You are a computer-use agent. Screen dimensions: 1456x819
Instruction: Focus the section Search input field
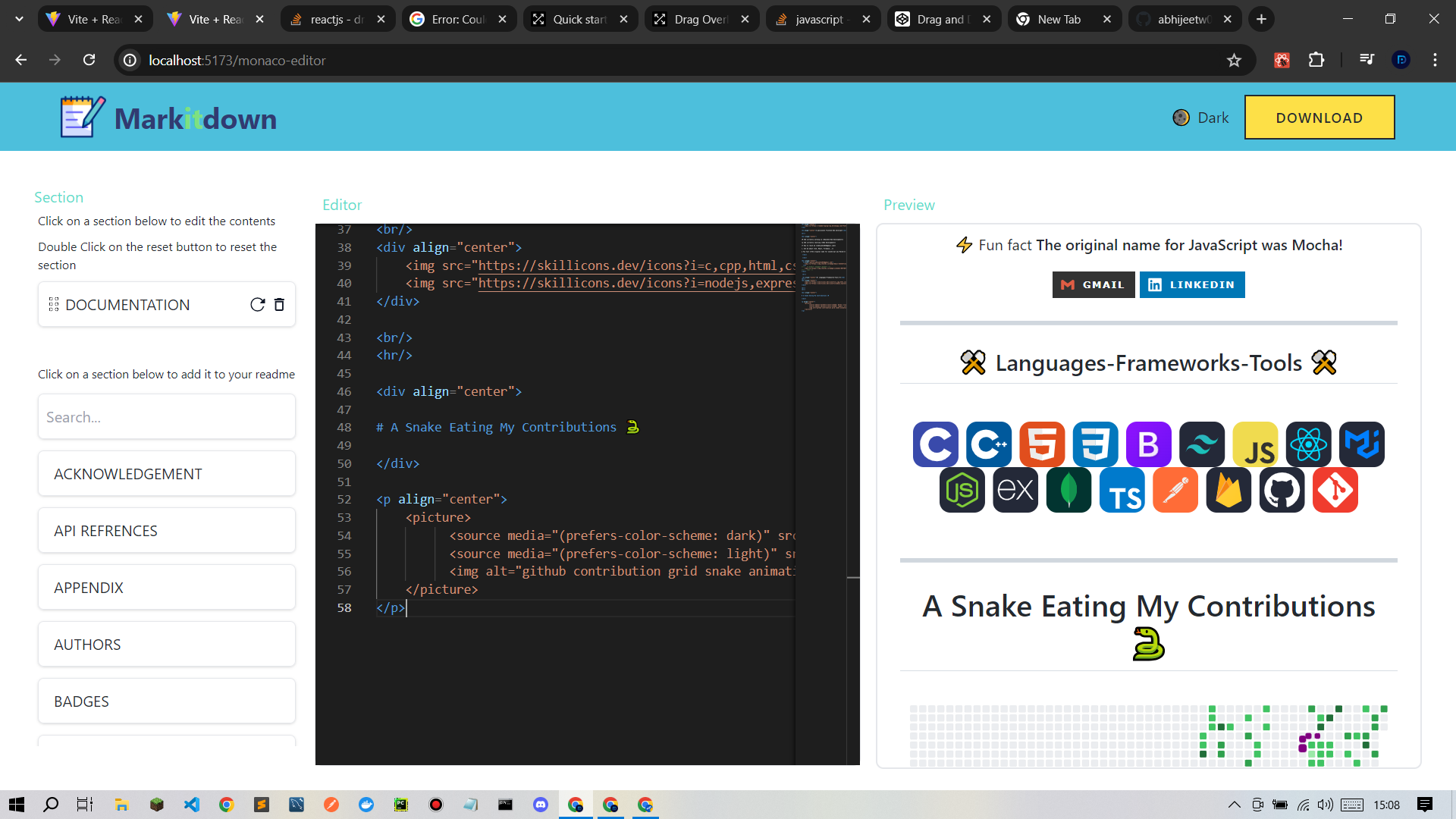pos(166,417)
